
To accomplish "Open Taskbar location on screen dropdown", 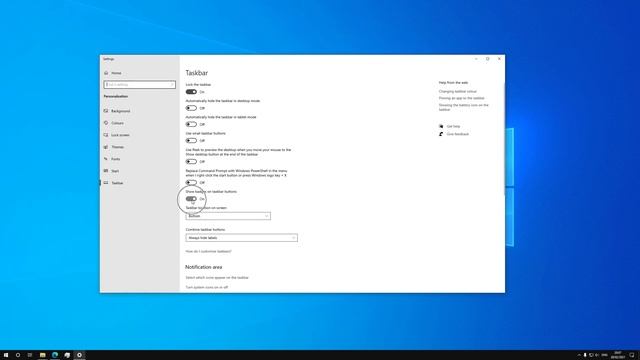I will pos(228,216).
